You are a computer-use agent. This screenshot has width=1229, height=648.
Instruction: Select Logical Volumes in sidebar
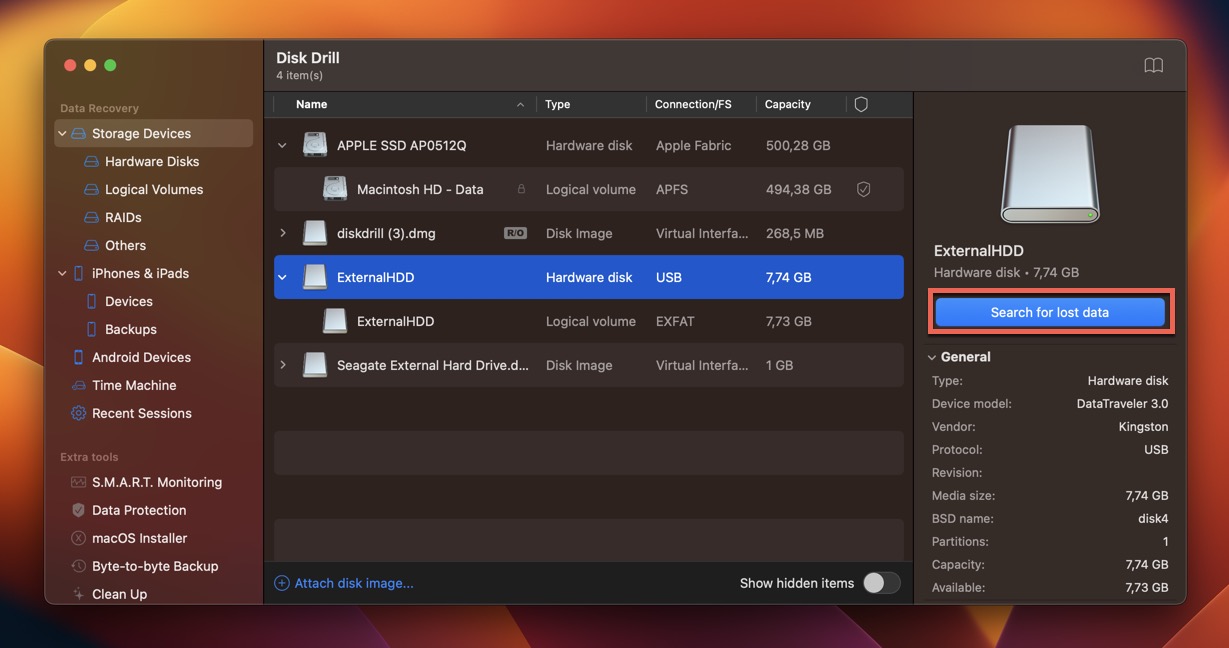[x=153, y=189]
